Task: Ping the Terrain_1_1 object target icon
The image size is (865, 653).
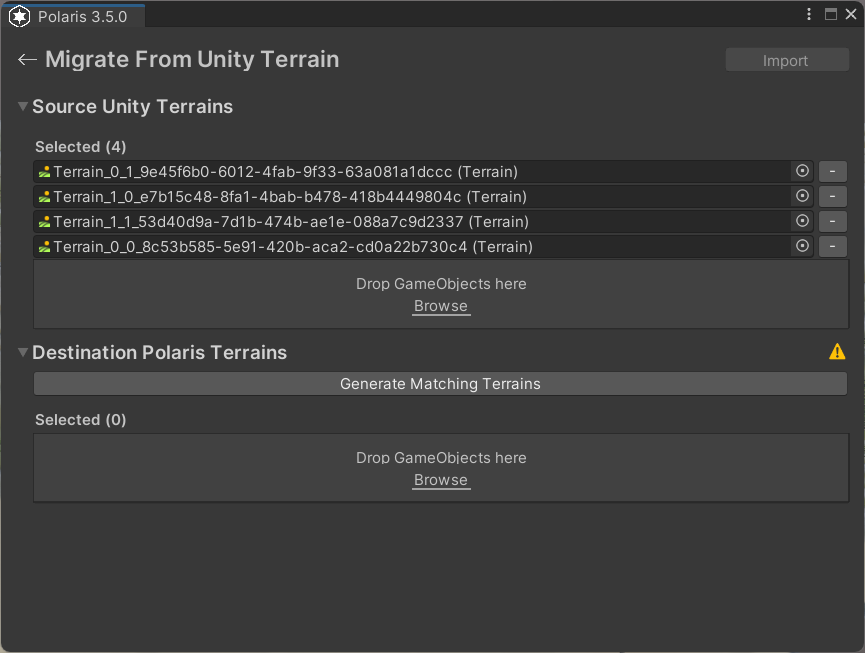Action: (802, 221)
